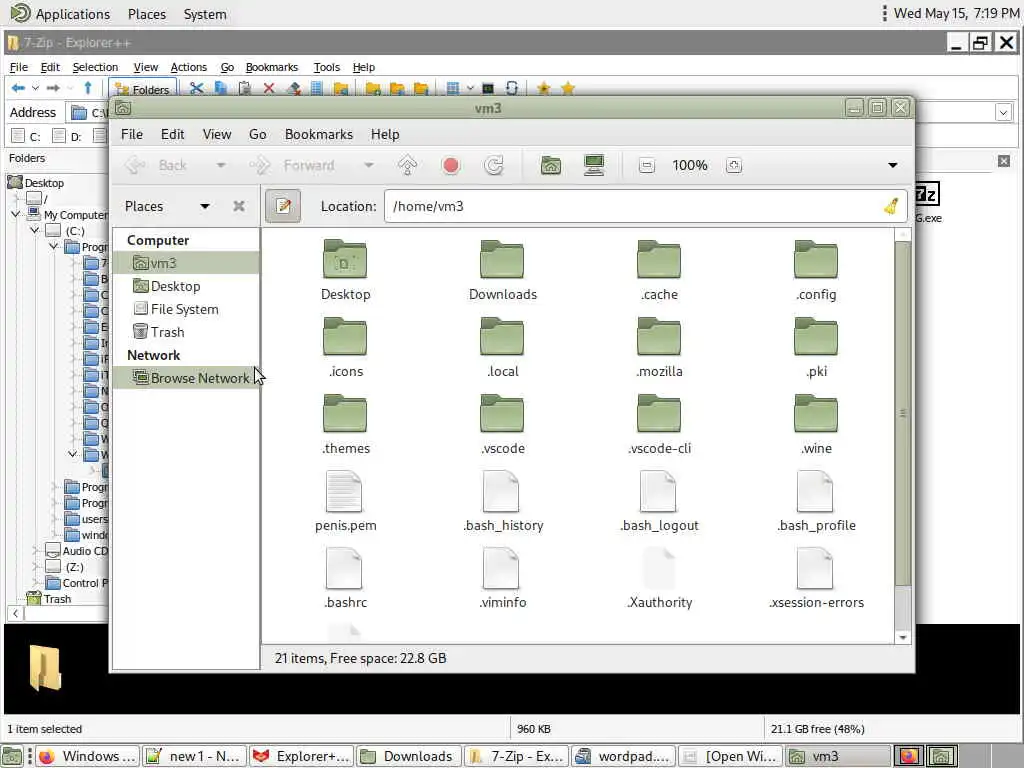This screenshot has width=1024, height=768.
Task: Click the vm3 vertical scrollbar thumb
Action: coord(903,413)
